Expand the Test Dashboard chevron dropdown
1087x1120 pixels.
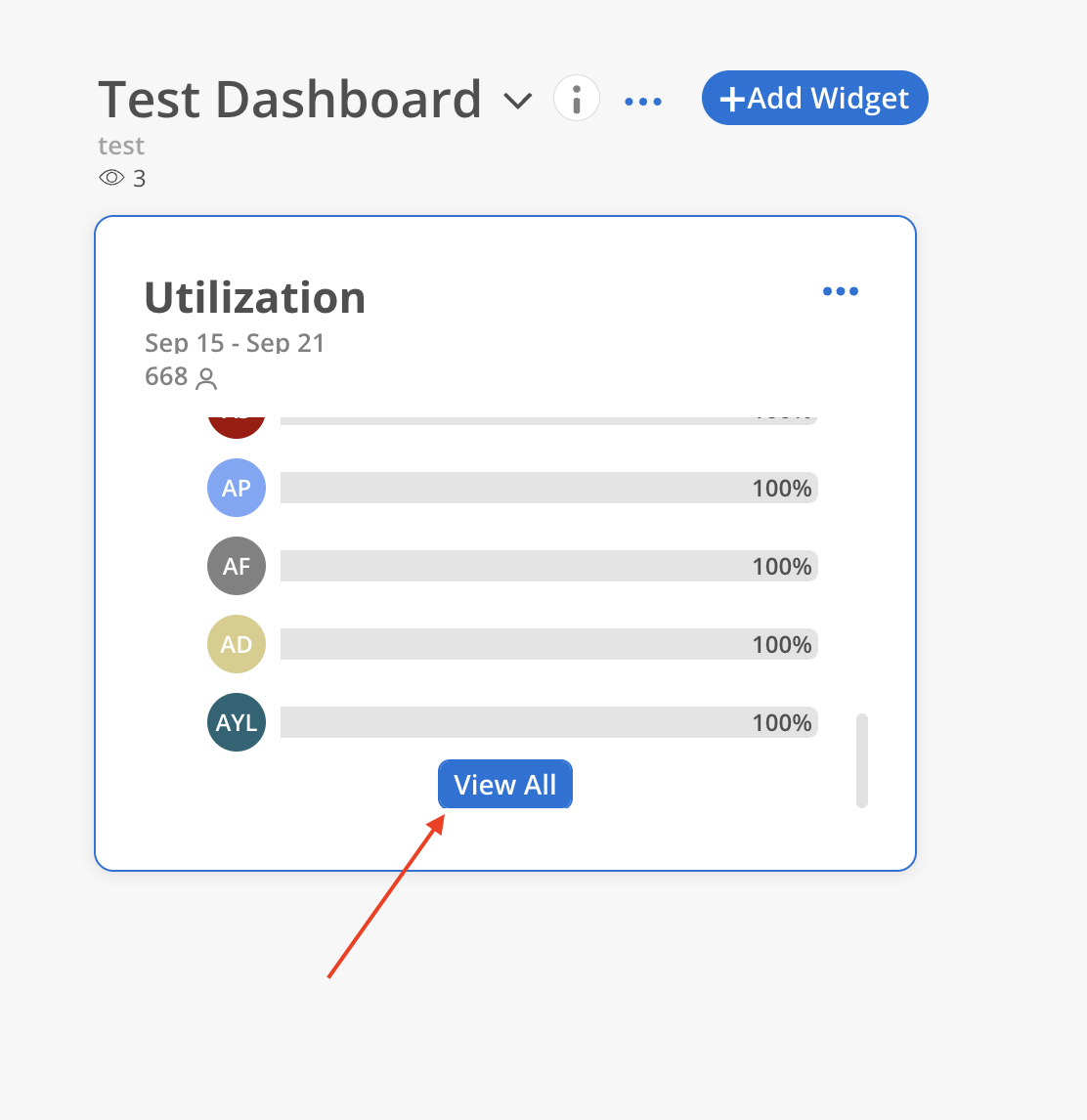(517, 101)
